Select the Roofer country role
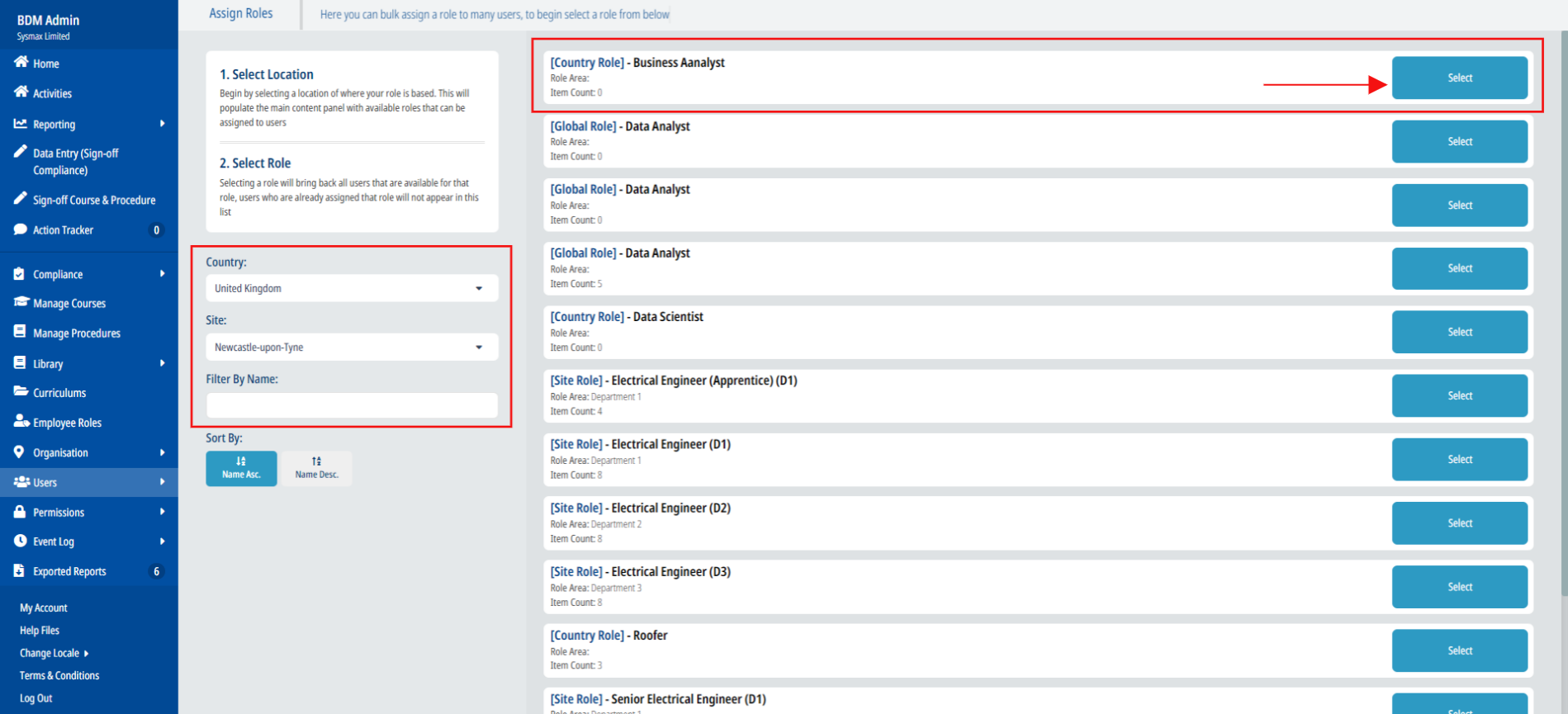1568x714 pixels. click(1459, 650)
